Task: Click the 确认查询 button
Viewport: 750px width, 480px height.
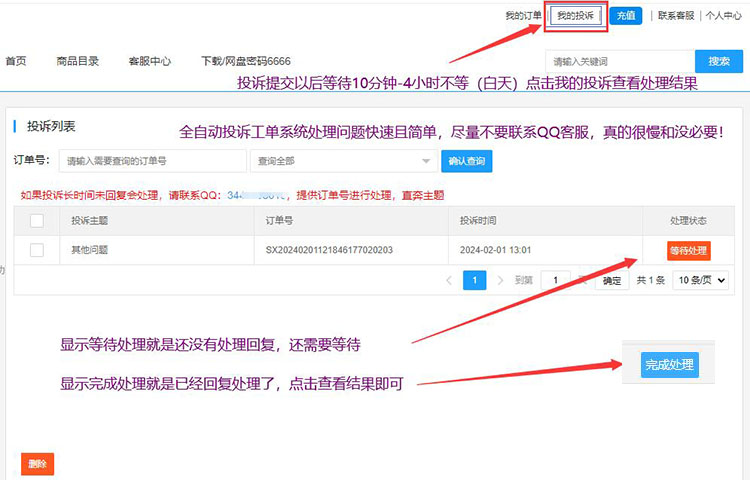Action: [x=466, y=160]
